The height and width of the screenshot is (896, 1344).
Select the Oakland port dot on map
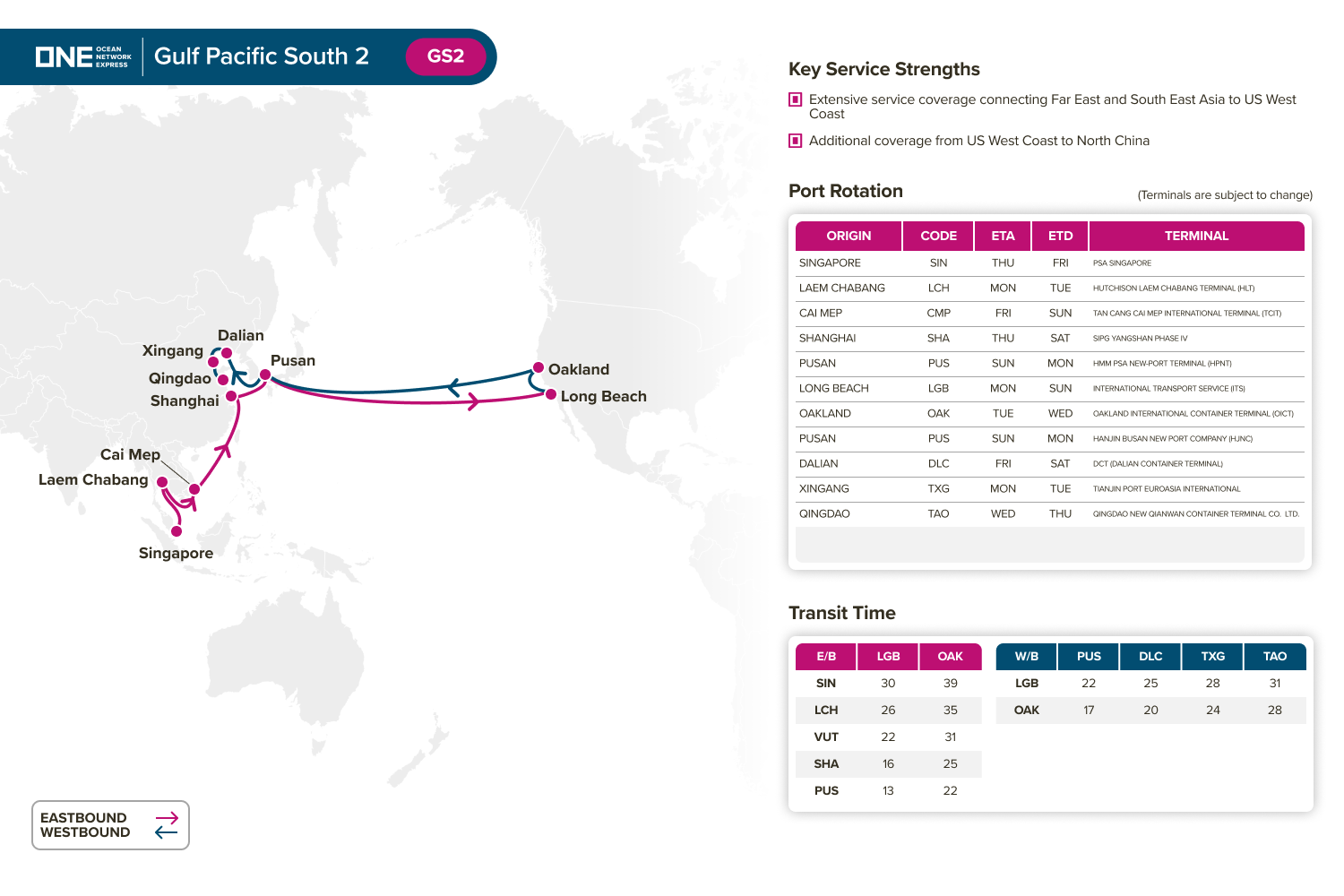[x=538, y=367]
